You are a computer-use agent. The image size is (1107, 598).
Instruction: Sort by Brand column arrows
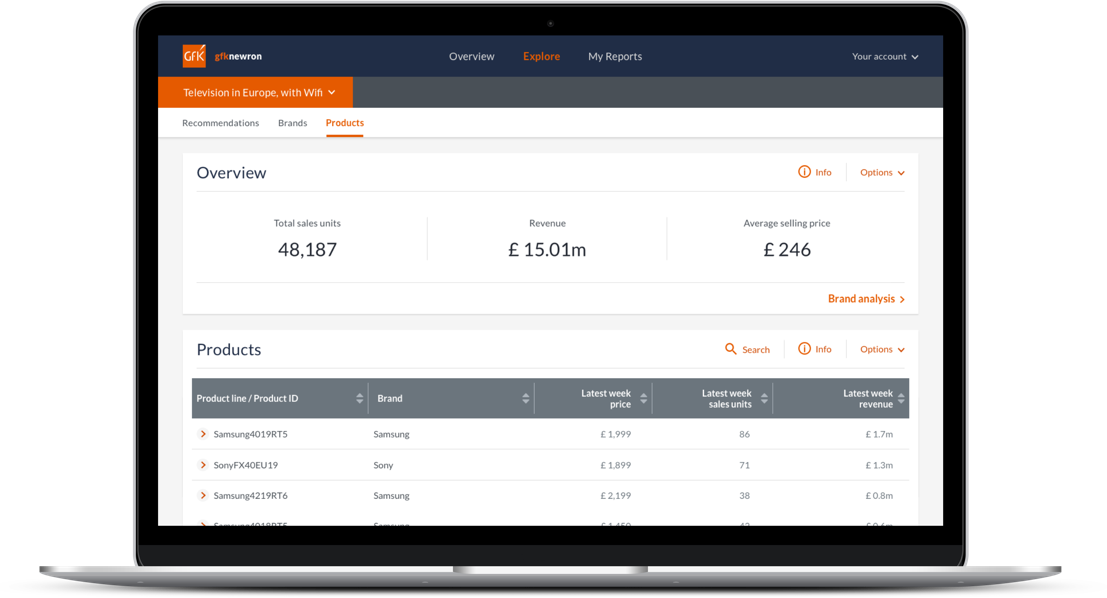coord(525,398)
